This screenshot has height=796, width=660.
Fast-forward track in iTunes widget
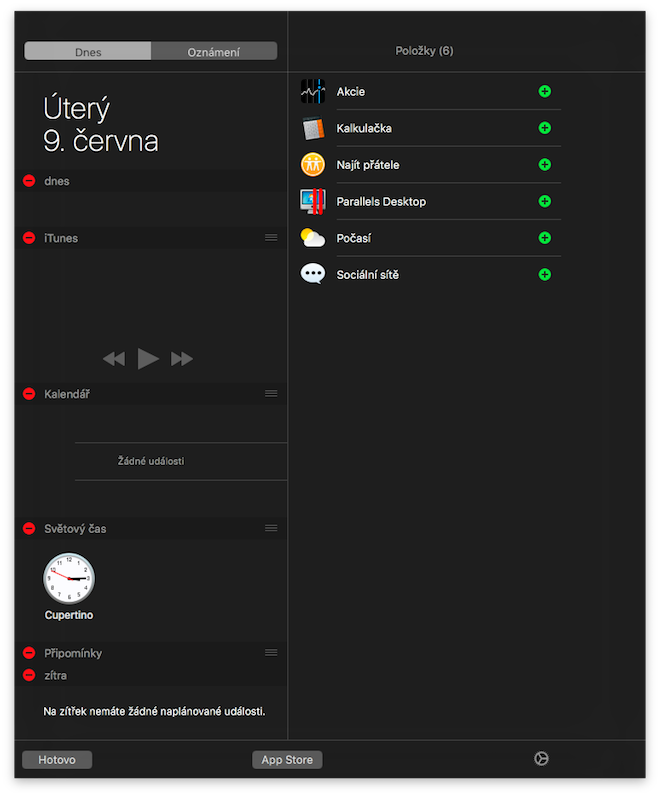tap(182, 359)
